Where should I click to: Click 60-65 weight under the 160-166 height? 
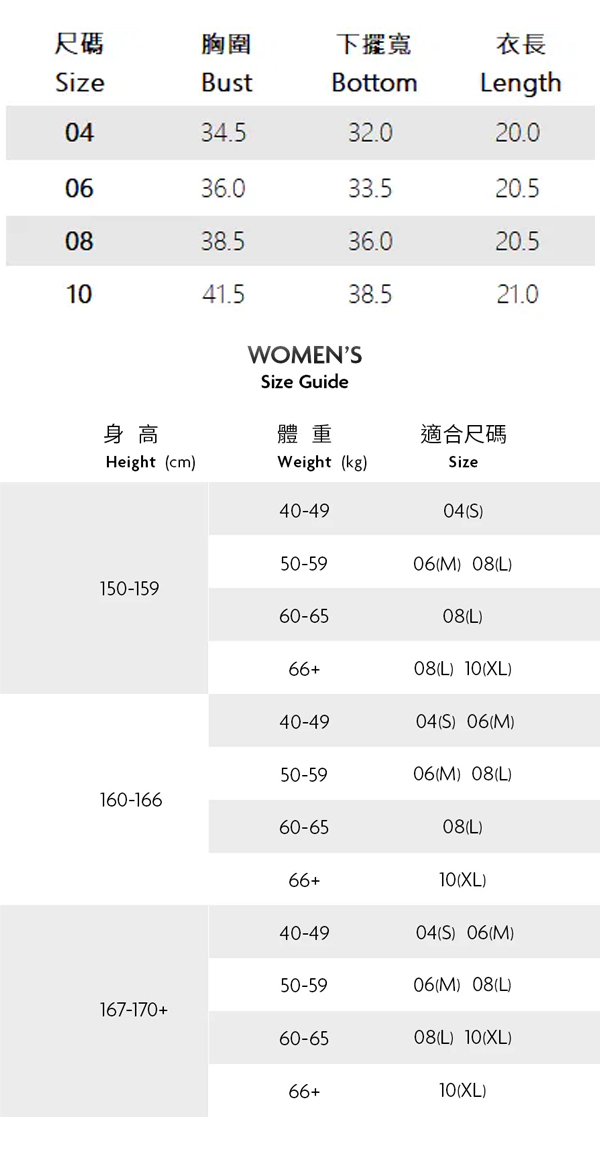point(304,828)
